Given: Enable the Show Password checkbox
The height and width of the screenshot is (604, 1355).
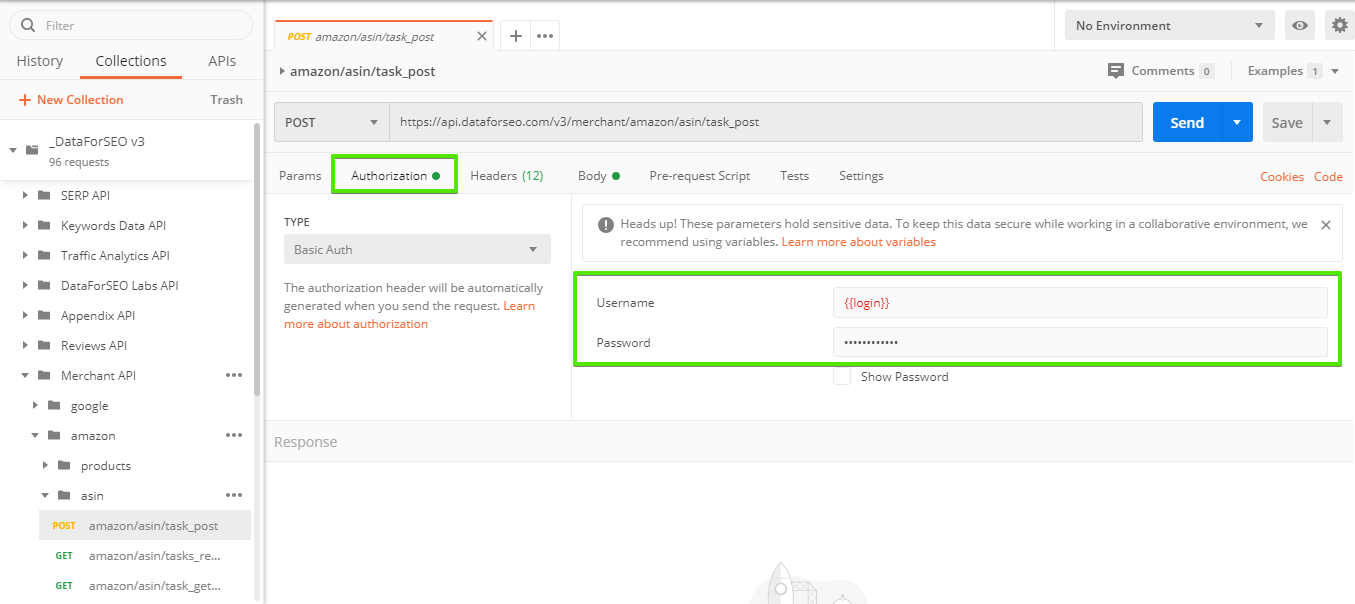Looking at the screenshot, I should pyautogui.click(x=842, y=377).
